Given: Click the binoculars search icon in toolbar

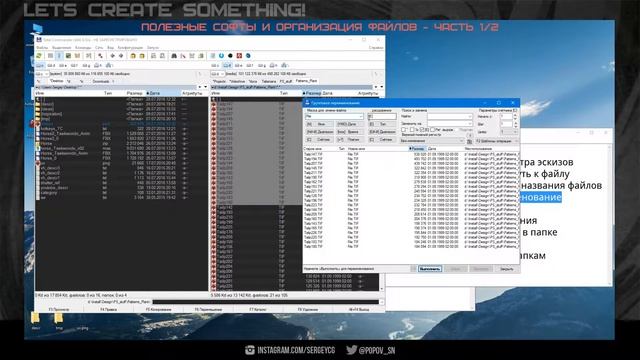Looking at the screenshot, I should point(174,56).
